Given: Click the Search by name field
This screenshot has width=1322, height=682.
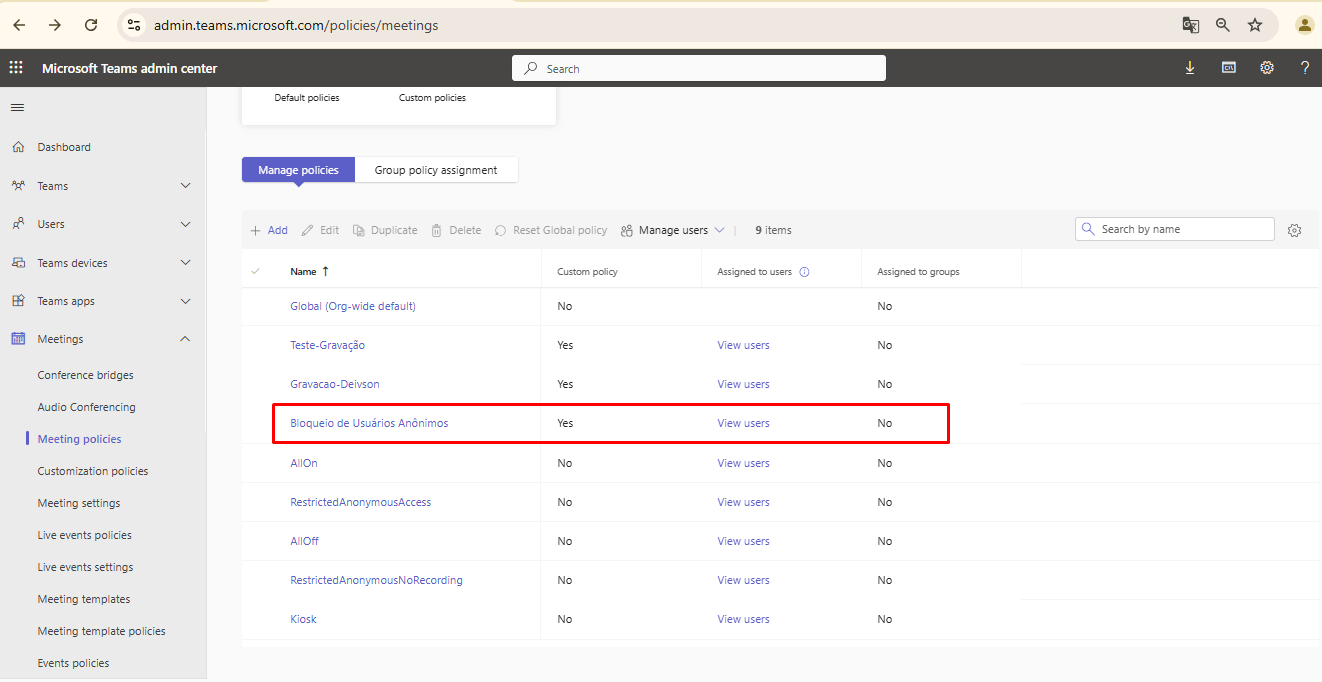Looking at the screenshot, I should coord(1175,229).
